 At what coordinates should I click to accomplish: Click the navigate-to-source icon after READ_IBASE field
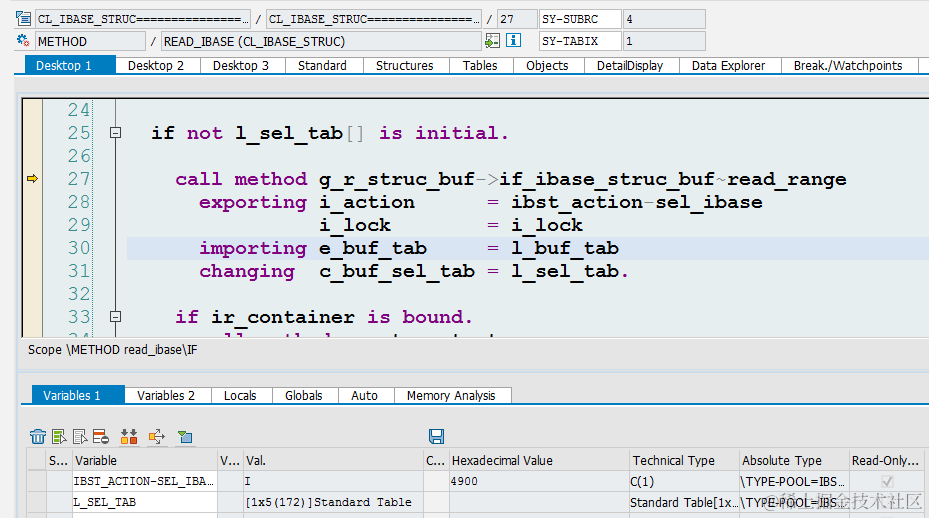492,41
